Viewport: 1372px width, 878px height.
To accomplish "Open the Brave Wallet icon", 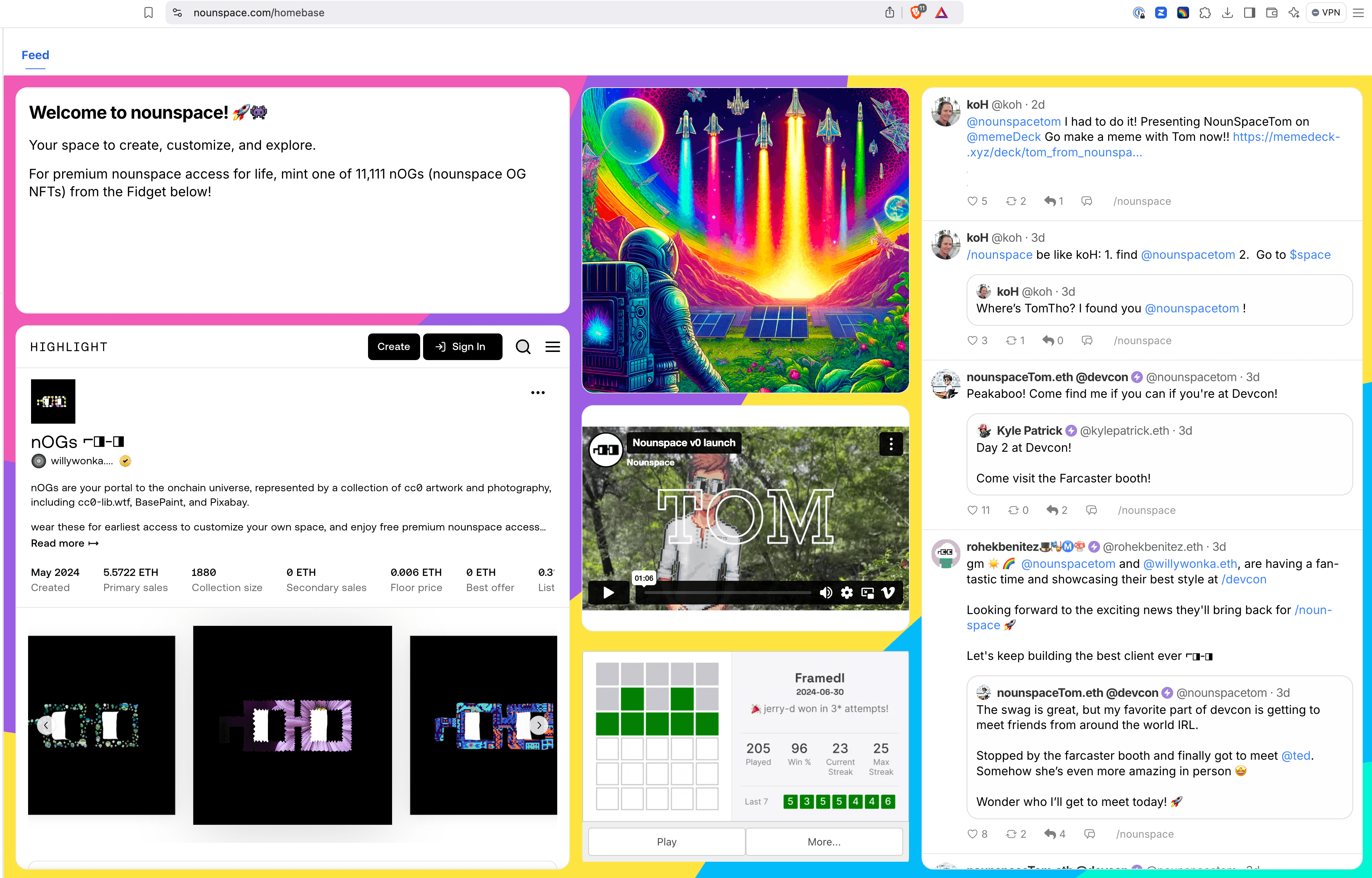I will pyautogui.click(x=1272, y=13).
